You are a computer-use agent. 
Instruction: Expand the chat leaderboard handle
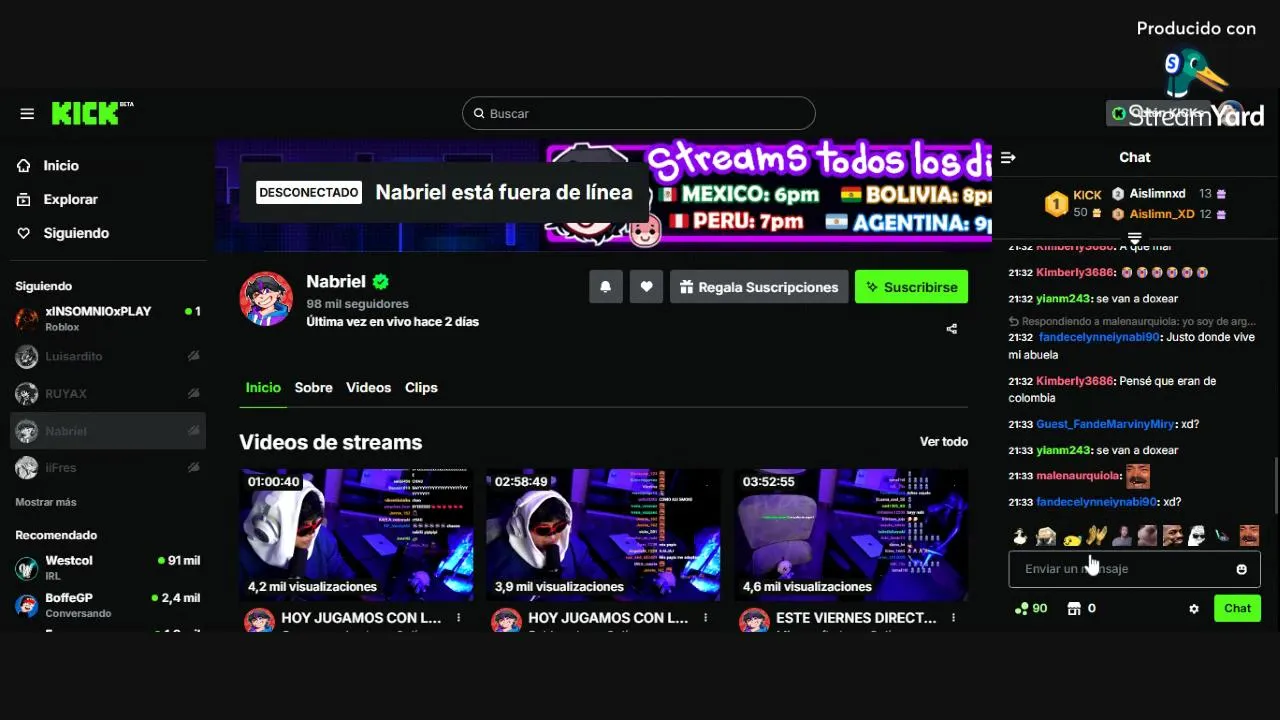coord(1135,238)
